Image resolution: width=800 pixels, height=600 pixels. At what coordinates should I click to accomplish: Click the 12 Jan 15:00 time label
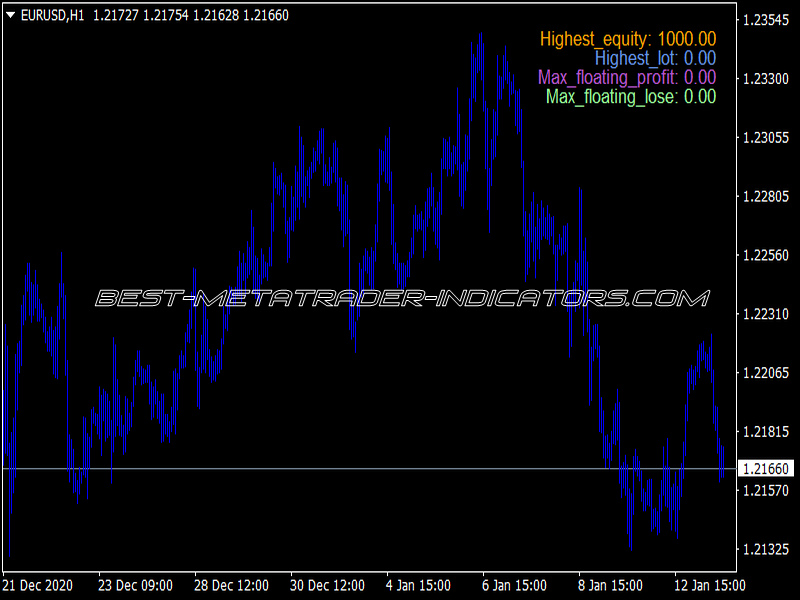pos(710,585)
